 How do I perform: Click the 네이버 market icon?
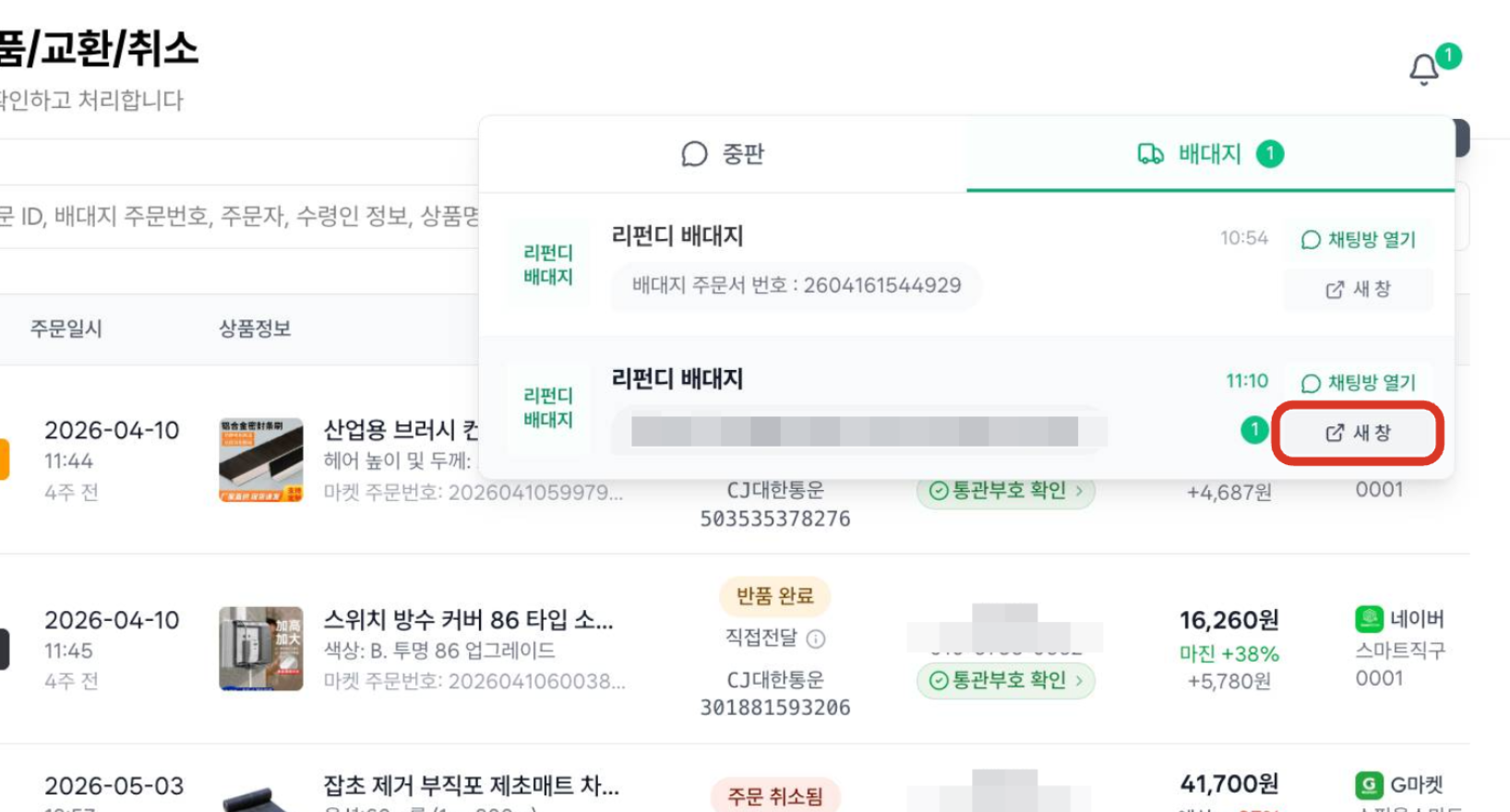point(1369,619)
